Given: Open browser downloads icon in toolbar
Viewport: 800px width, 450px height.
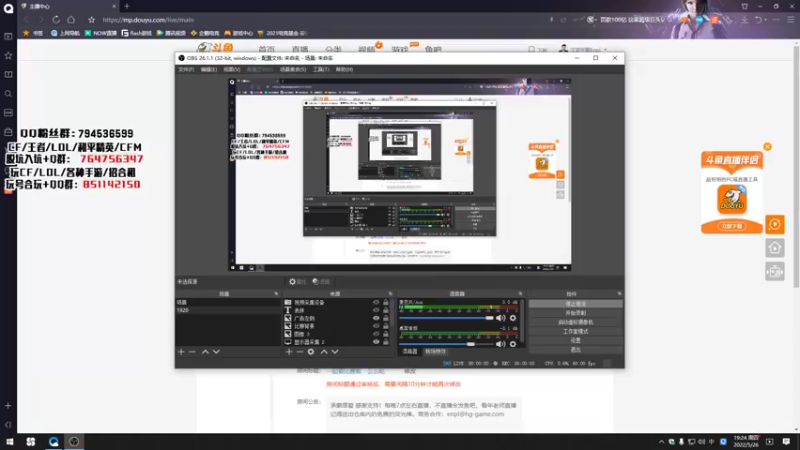Looking at the screenshot, I should (744, 19).
